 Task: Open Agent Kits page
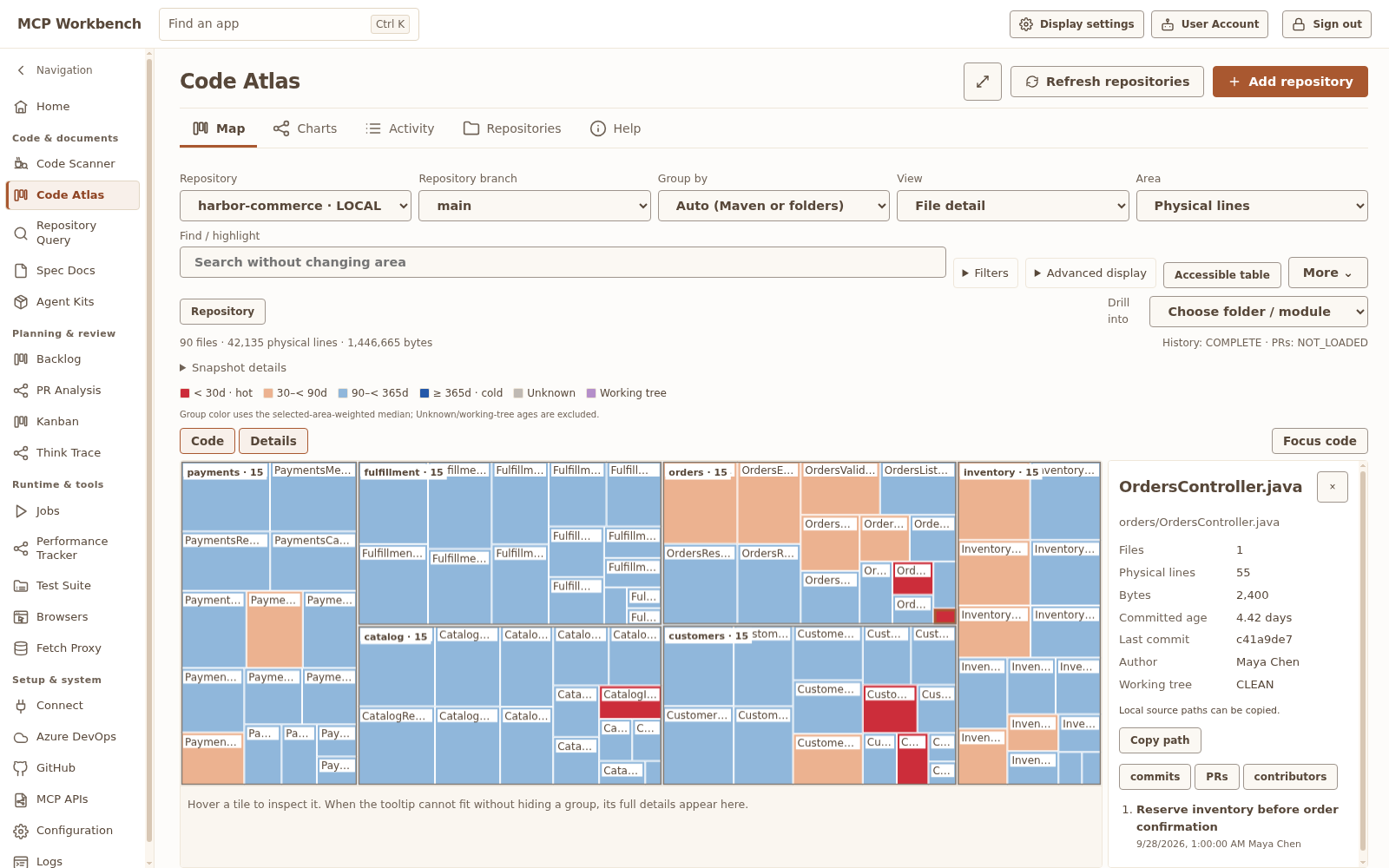click(73, 302)
